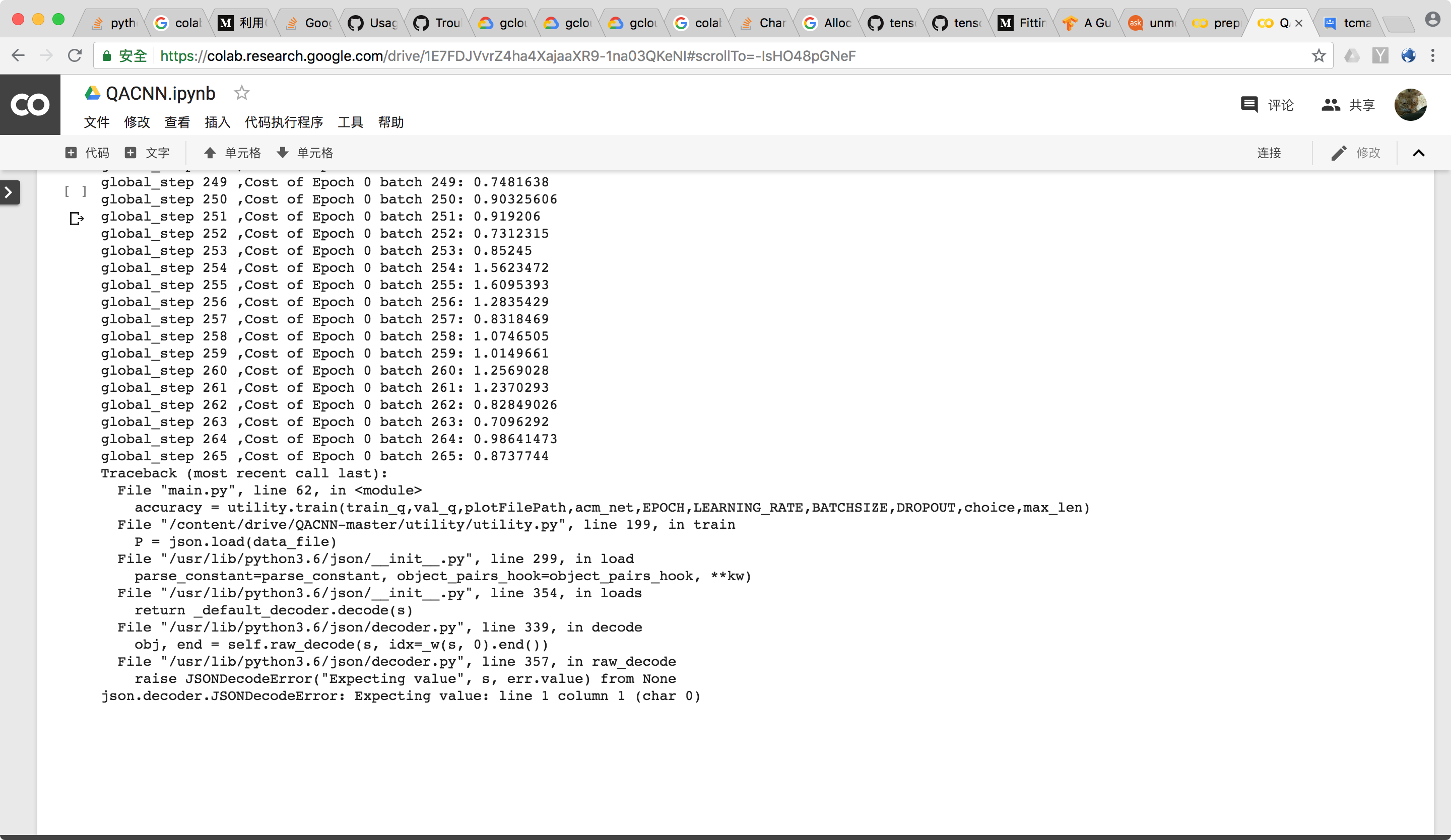Collapse the header with chevron up
Viewport: 1451px width, 840px height.
tap(1418, 153)
